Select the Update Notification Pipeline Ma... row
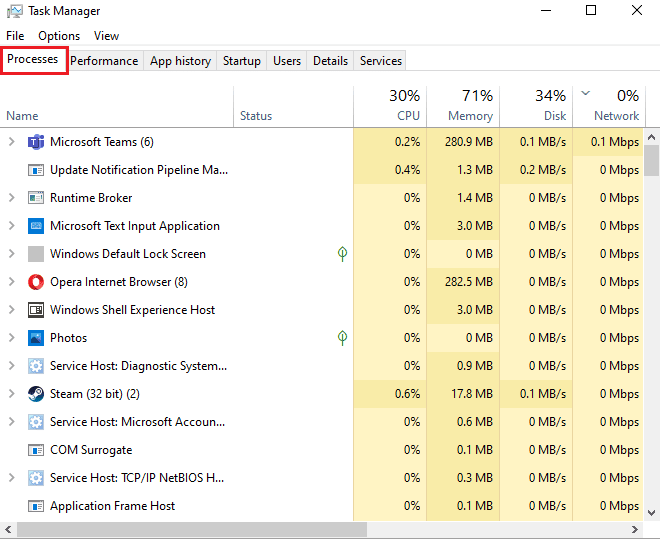This screenshot has height=539, width=660. click(x=322, y=170)
